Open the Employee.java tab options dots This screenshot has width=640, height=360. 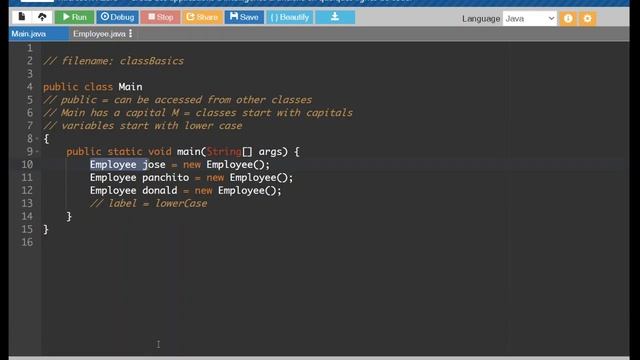pyautogui.click(x=131, y=33)
